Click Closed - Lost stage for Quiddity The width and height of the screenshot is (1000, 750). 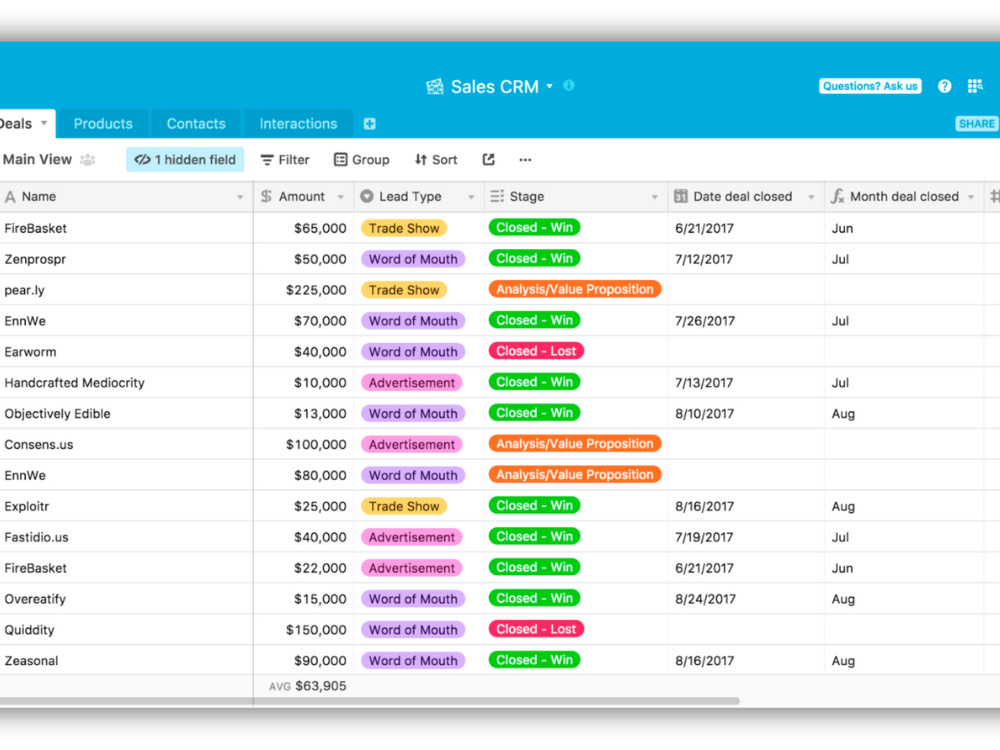[536, 629]
